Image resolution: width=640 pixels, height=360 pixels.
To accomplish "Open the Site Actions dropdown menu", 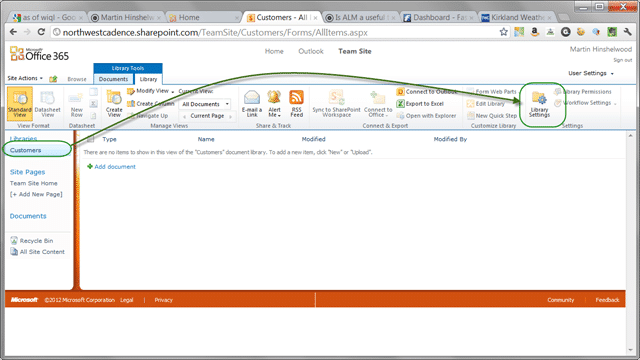I will 25,78.
